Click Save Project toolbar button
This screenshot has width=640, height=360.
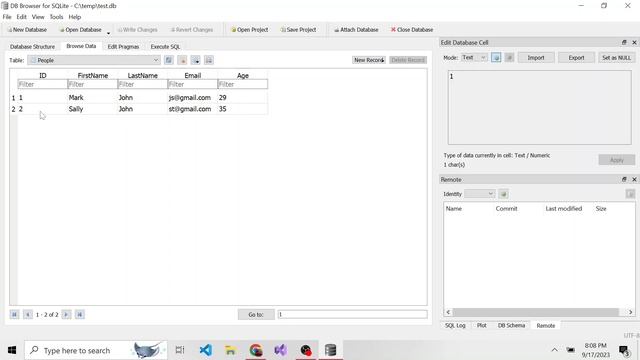tap(298, 30)
